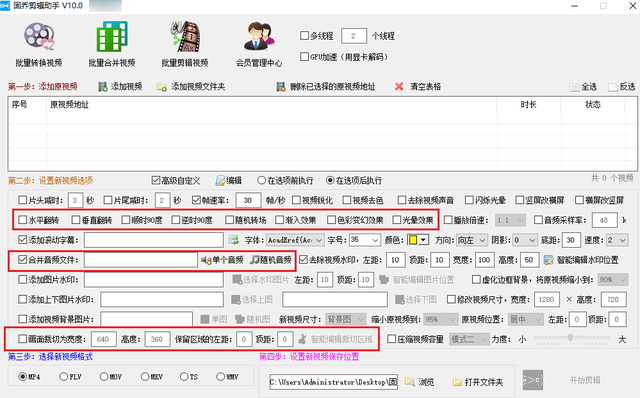
Task: Open 字号 size dropdown
Action: (365, 240)
